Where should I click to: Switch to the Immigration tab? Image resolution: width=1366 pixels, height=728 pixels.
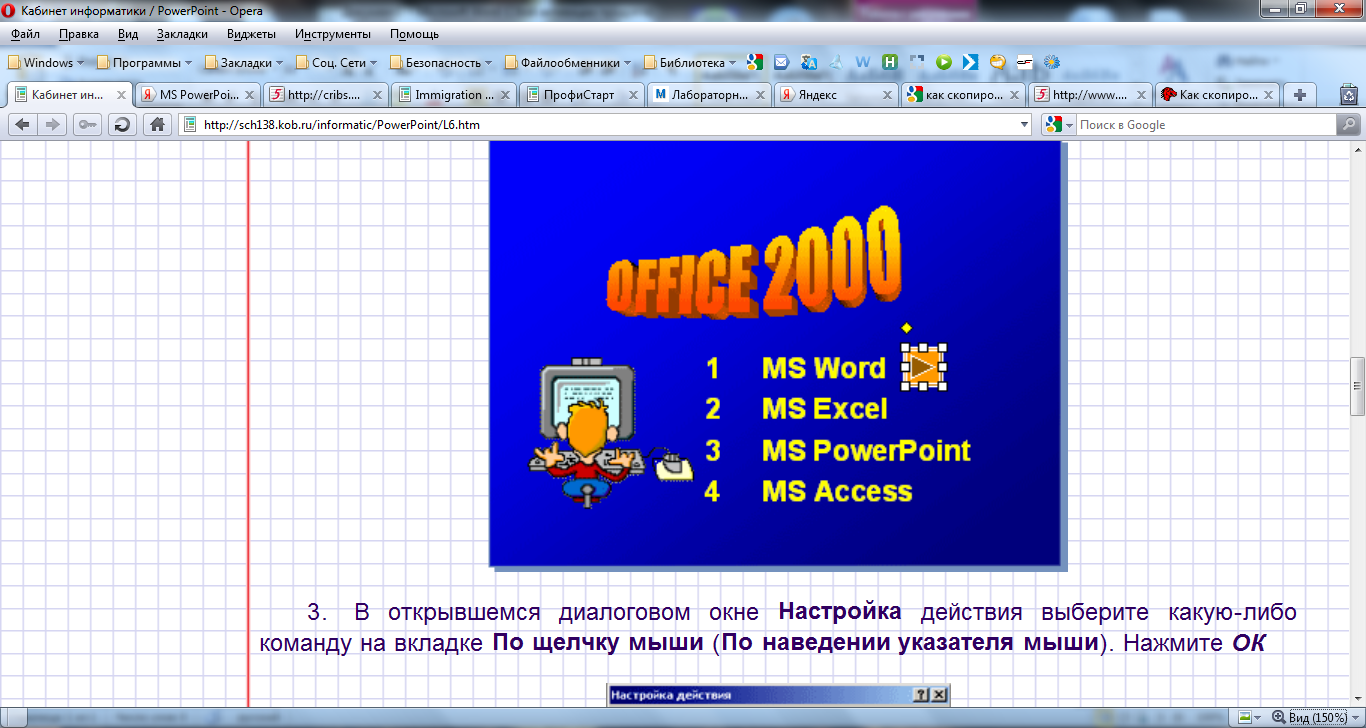pos(454,95)
